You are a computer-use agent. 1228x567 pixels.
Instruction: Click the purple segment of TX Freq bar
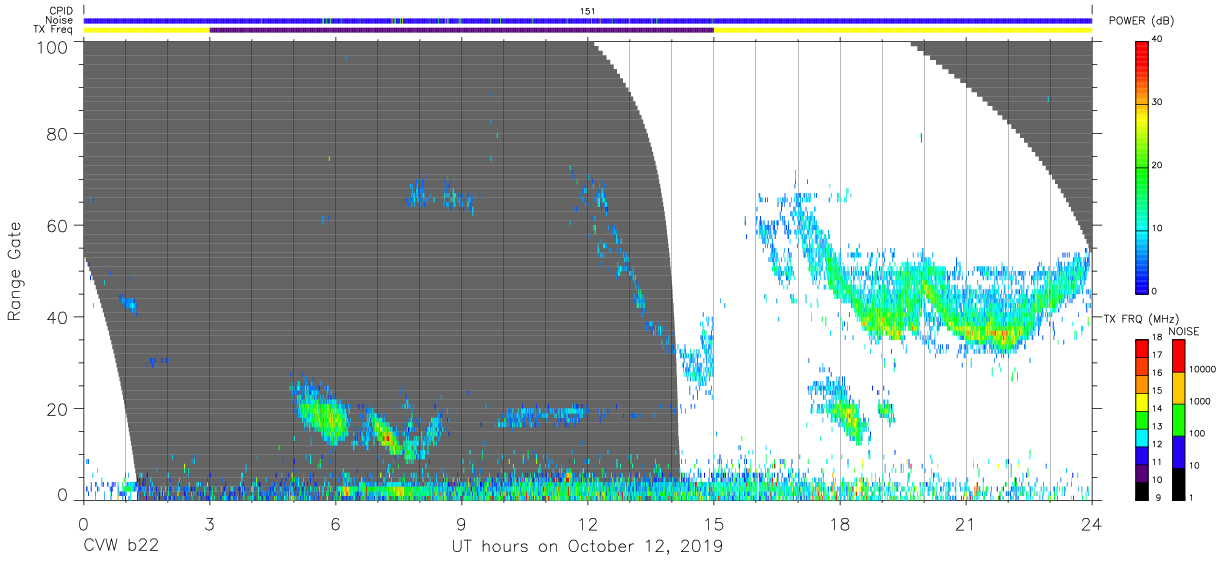click(461, 30)
